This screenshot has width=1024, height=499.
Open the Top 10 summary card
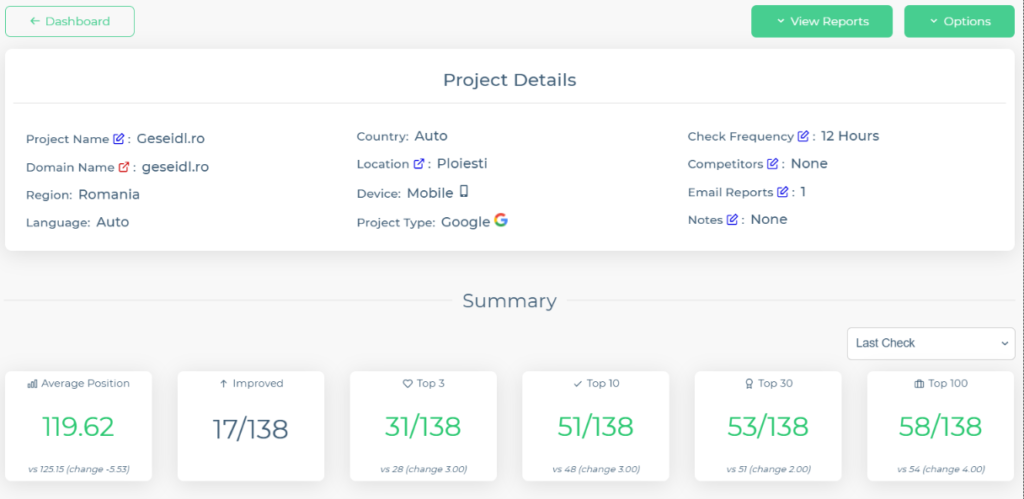coord(595,426)
